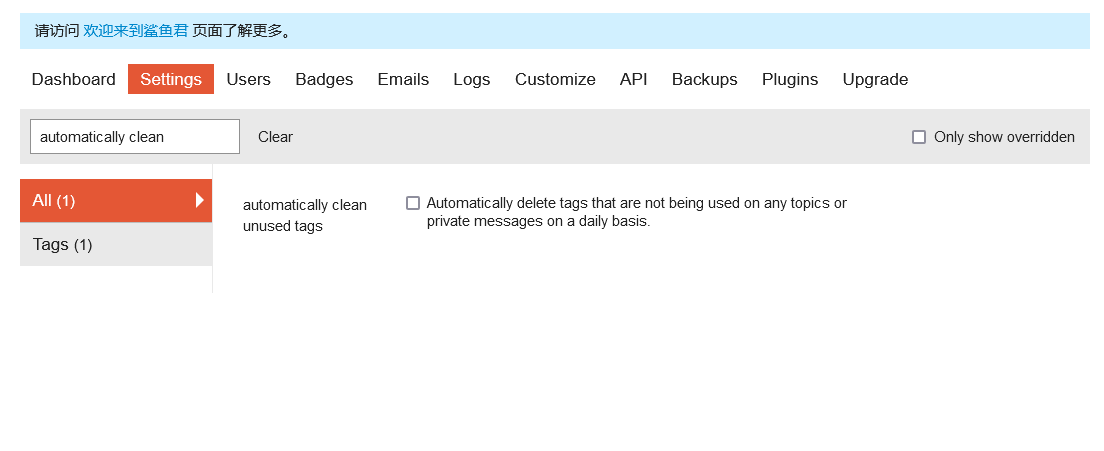The height and width of the screenshot is (451, 1104).
Task: Toggle automatically clean unused tags checkbox
Action: click(413, 203)
